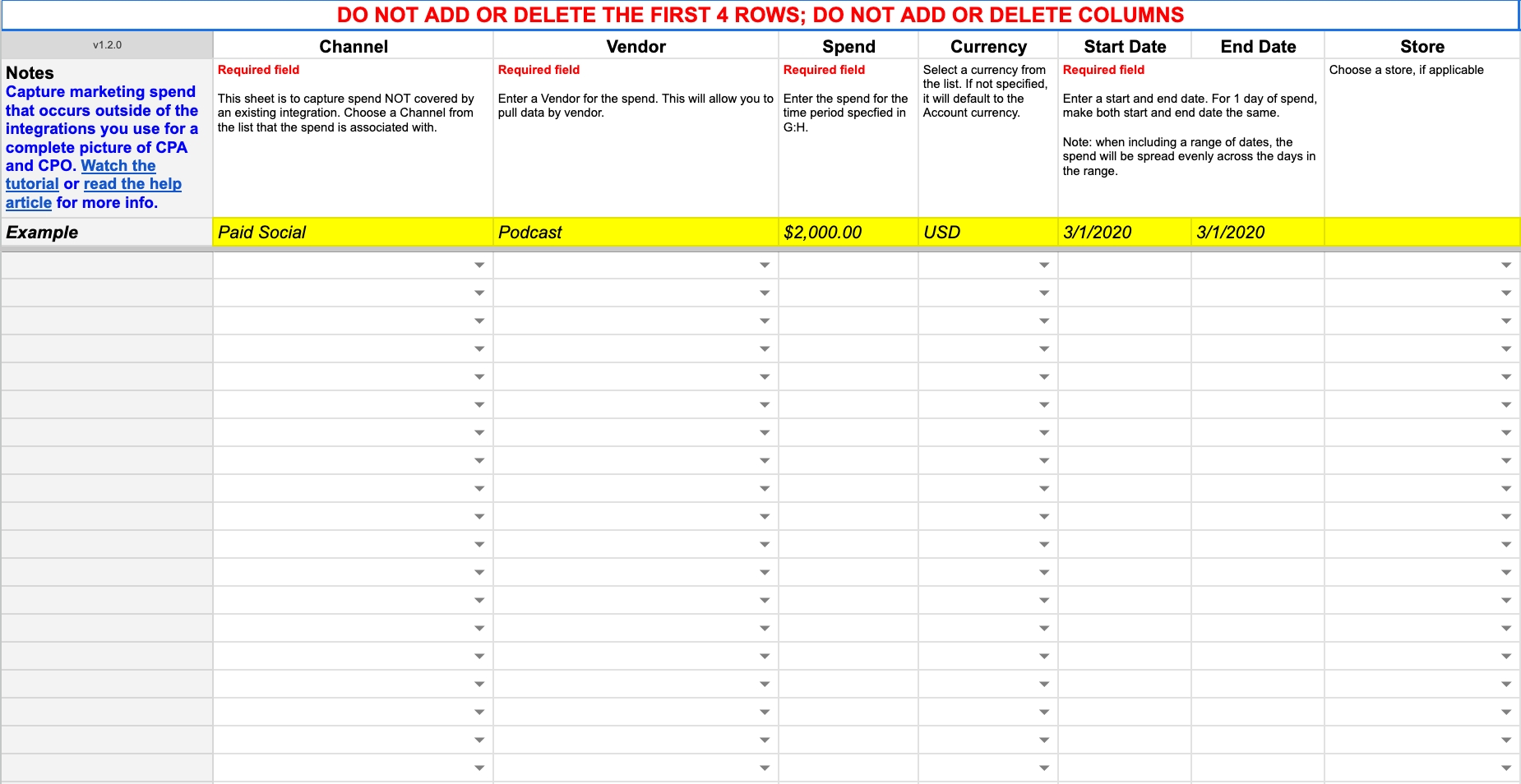Select the 'Podcast' example cell
Viewport: 1521px width, 784px height.
[x=636, y=233]
